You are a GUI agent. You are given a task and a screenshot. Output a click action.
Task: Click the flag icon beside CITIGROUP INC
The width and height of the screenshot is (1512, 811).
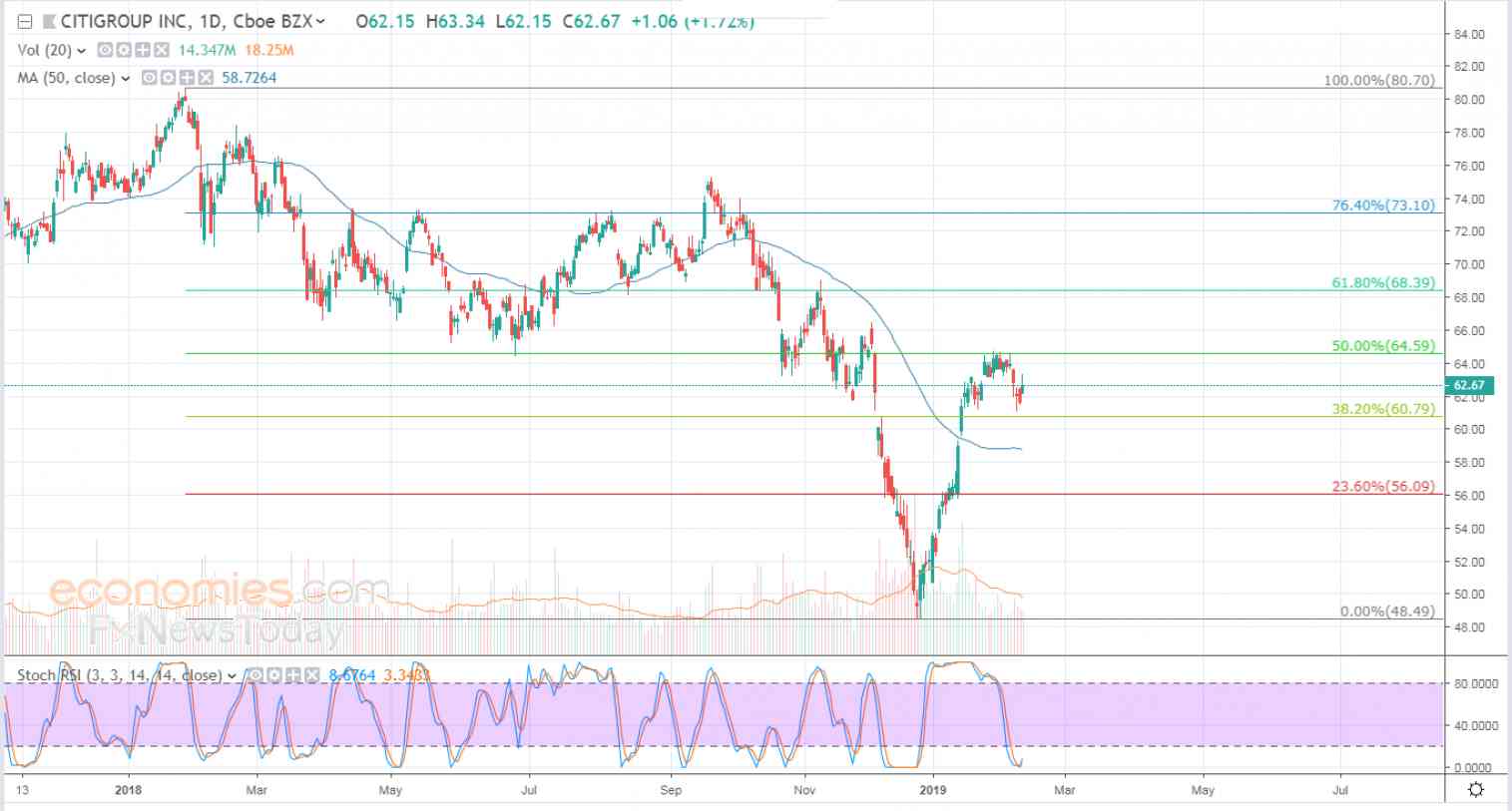(48, 21)
